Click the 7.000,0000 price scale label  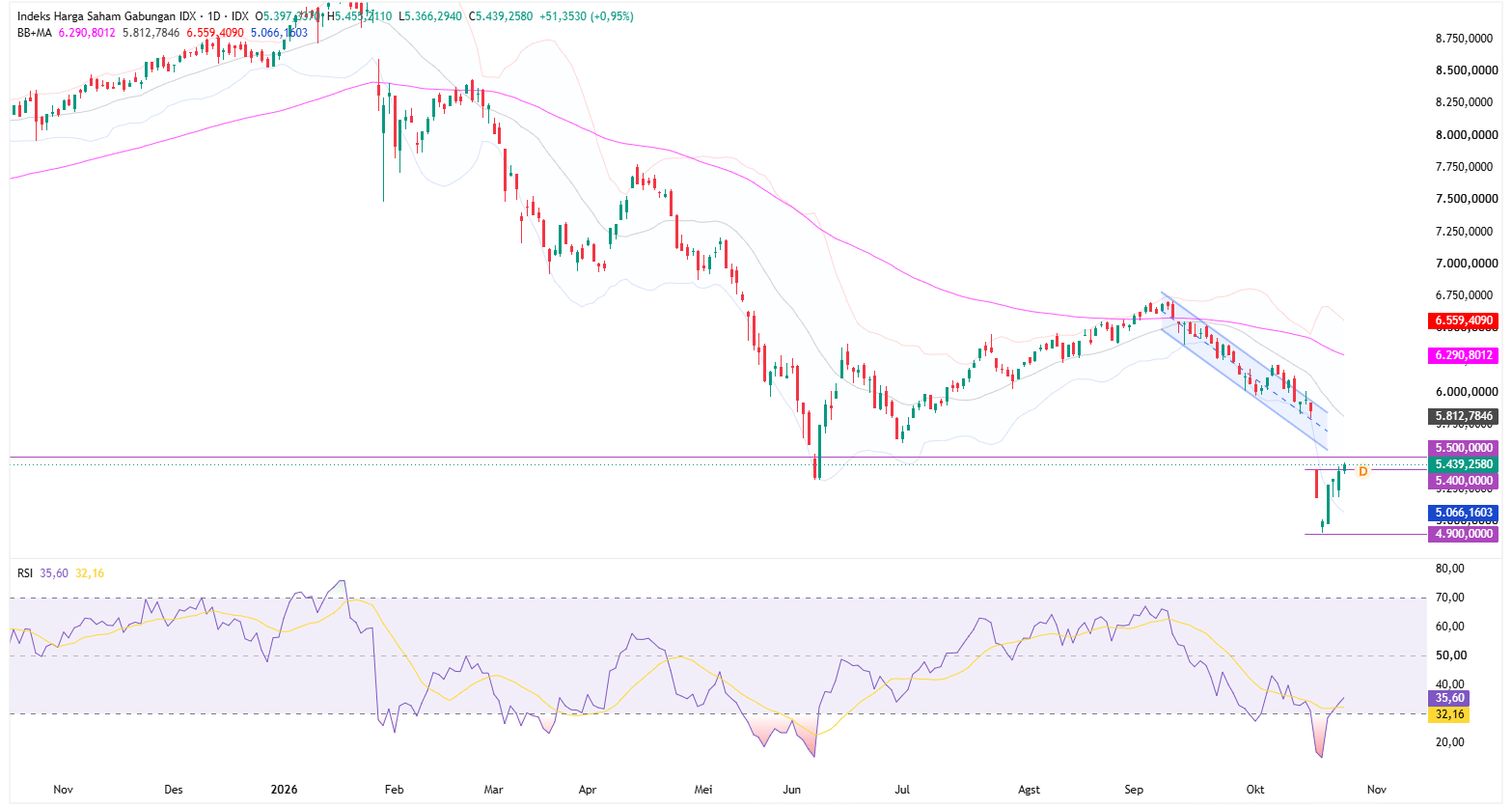tap(1467, 264)
